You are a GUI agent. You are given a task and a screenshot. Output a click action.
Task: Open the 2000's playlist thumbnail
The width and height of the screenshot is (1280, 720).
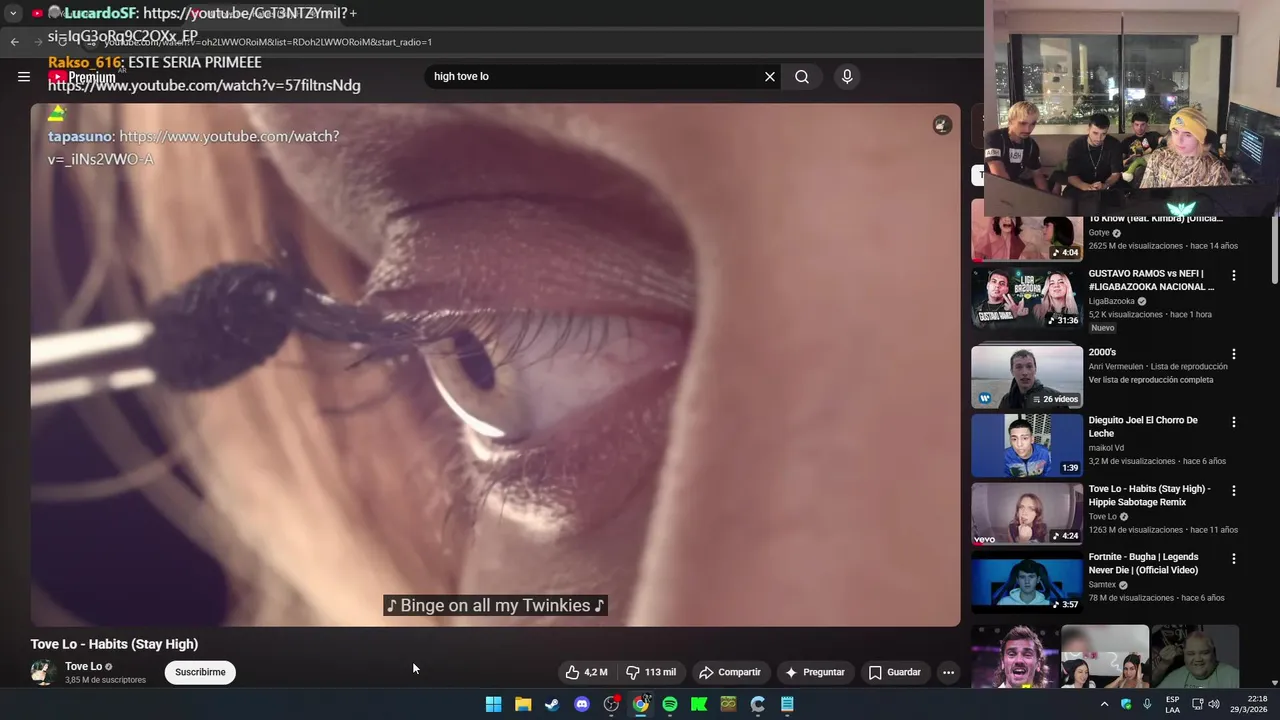pyautogui.click(x=1027, y=377)
